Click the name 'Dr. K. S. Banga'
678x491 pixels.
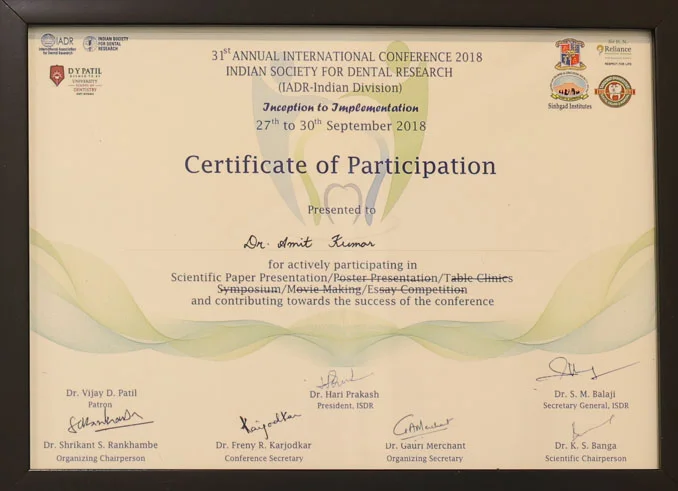point(585,446)
